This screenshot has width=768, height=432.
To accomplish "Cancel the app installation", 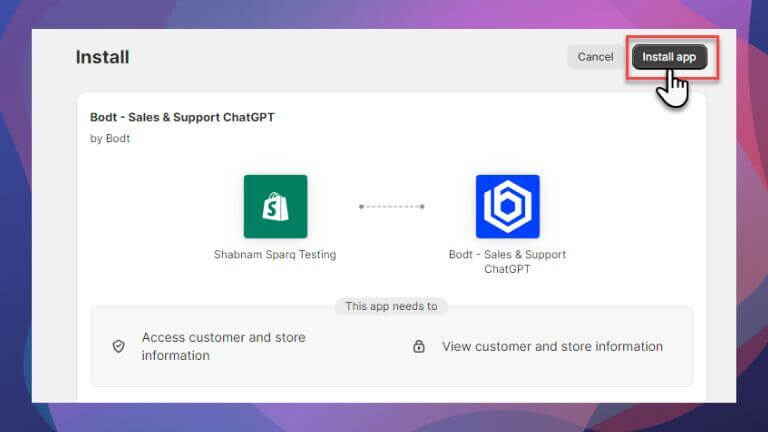I will (595, 57).
